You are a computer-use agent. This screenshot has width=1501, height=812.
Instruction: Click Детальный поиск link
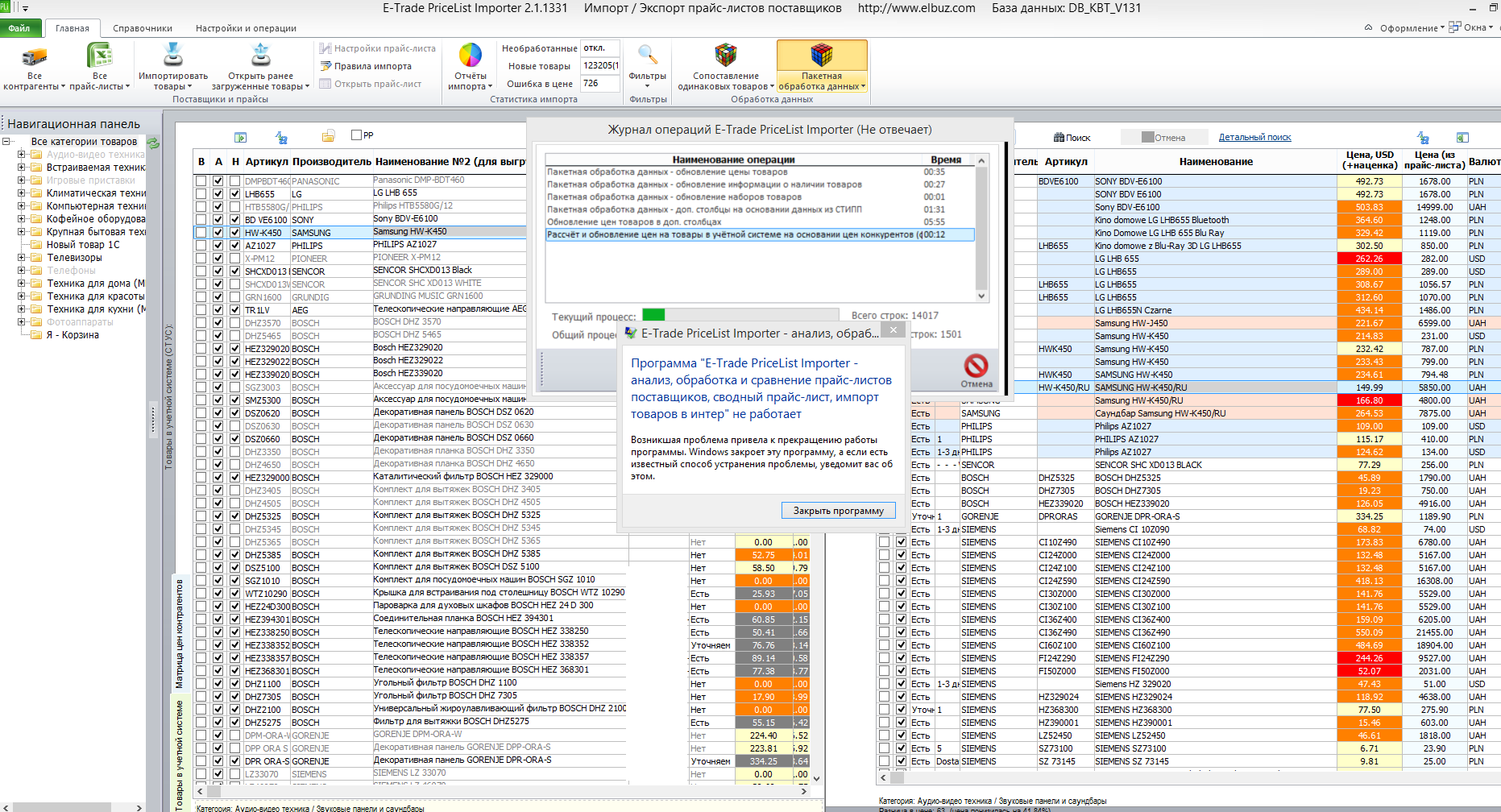(1254, 138)
